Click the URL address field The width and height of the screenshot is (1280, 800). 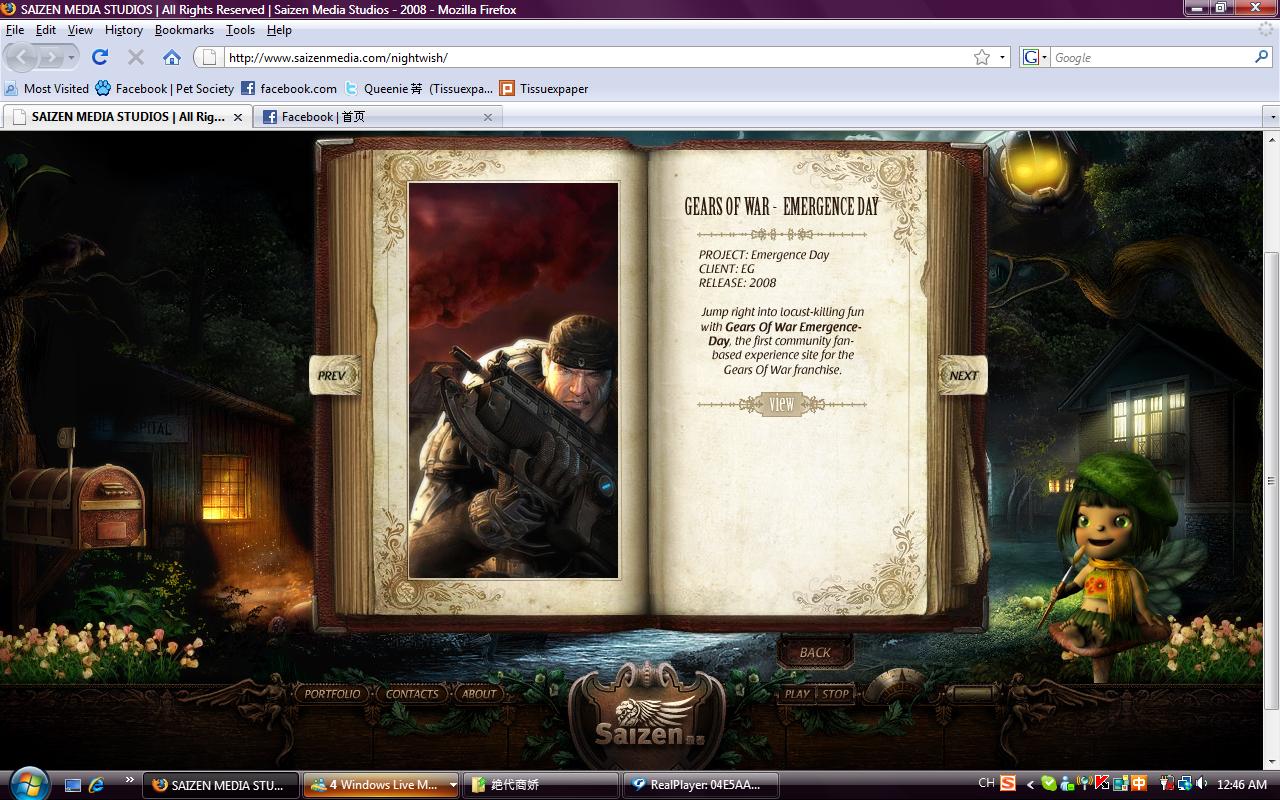tap(598, 57)
